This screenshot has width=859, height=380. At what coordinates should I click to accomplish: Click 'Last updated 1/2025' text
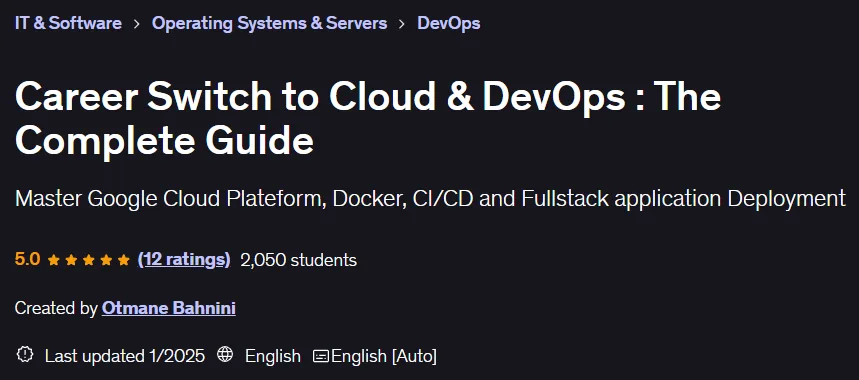pyautogui.click(x=125, y=356)
